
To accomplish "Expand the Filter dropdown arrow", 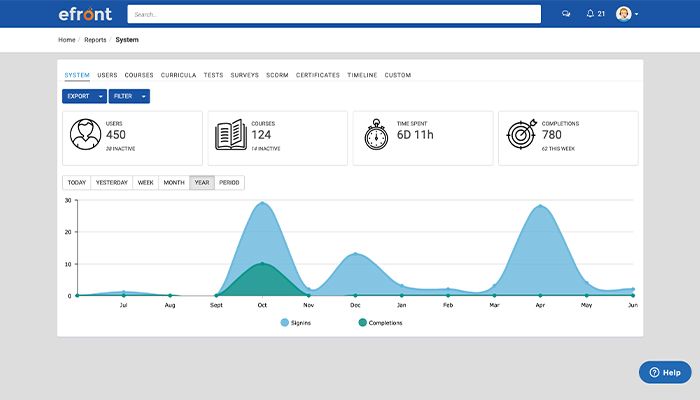I will (x=144, y=96).
